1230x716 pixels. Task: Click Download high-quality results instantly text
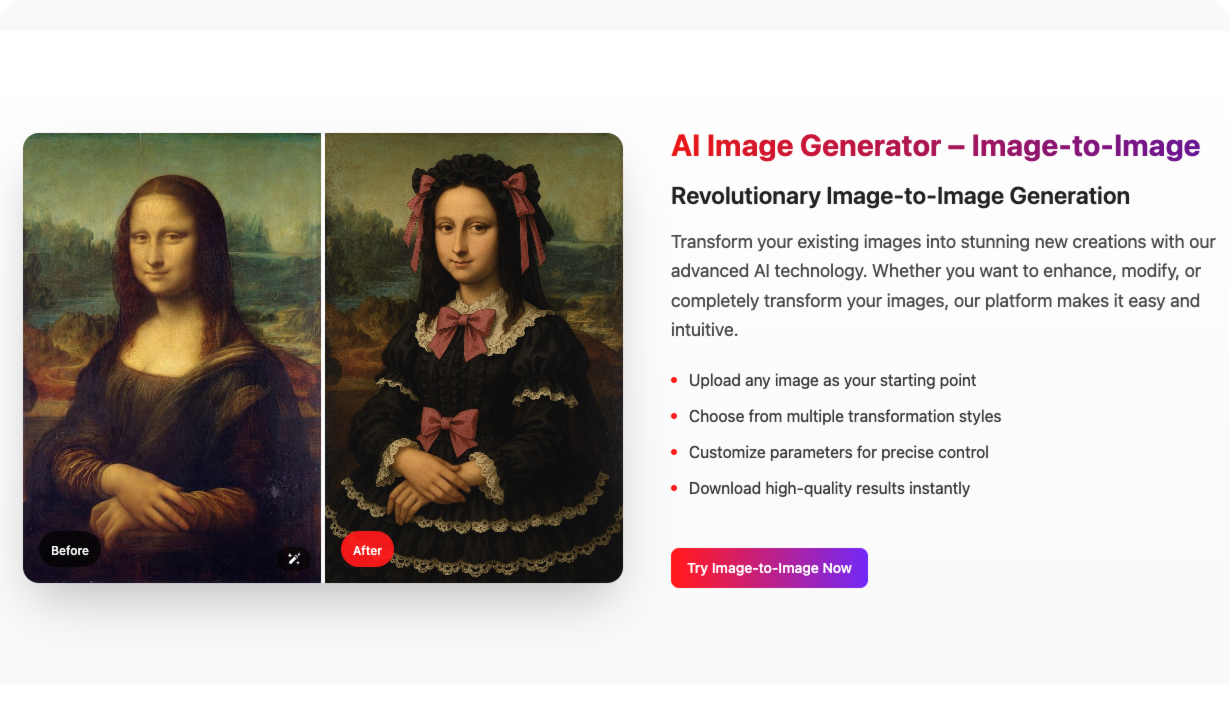(829, 488)
